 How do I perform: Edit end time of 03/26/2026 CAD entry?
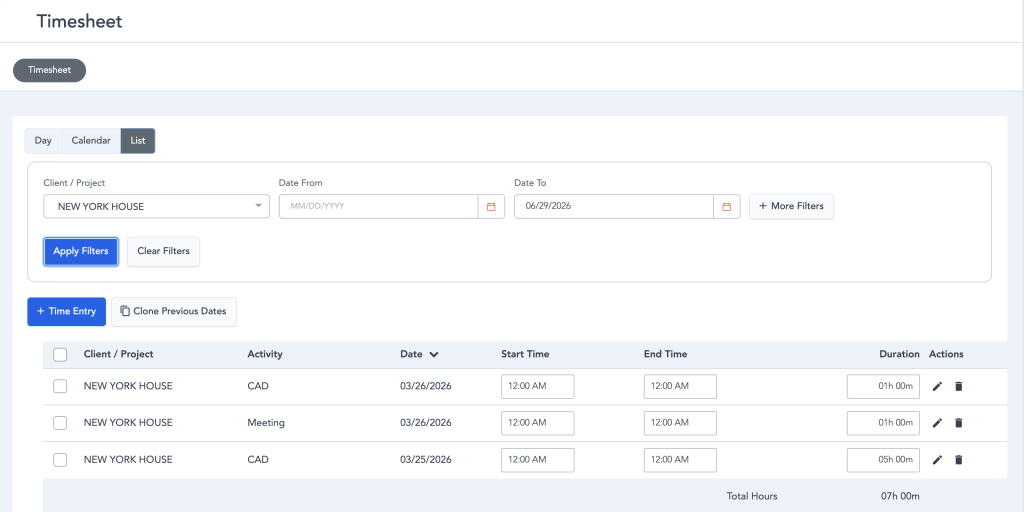click(680, 386)
